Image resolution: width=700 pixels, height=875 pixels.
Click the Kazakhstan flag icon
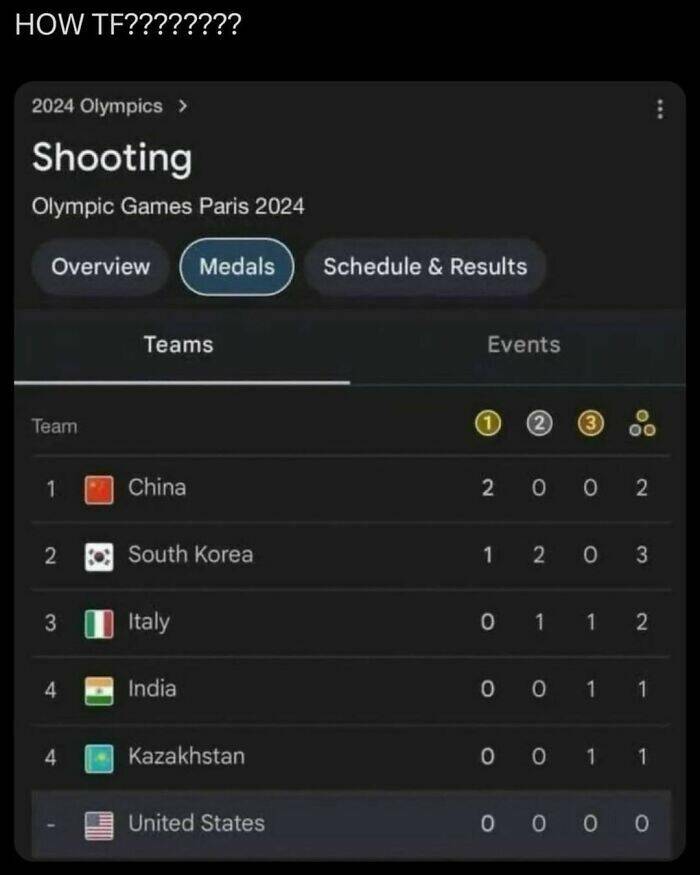click(x=99, y=757)
